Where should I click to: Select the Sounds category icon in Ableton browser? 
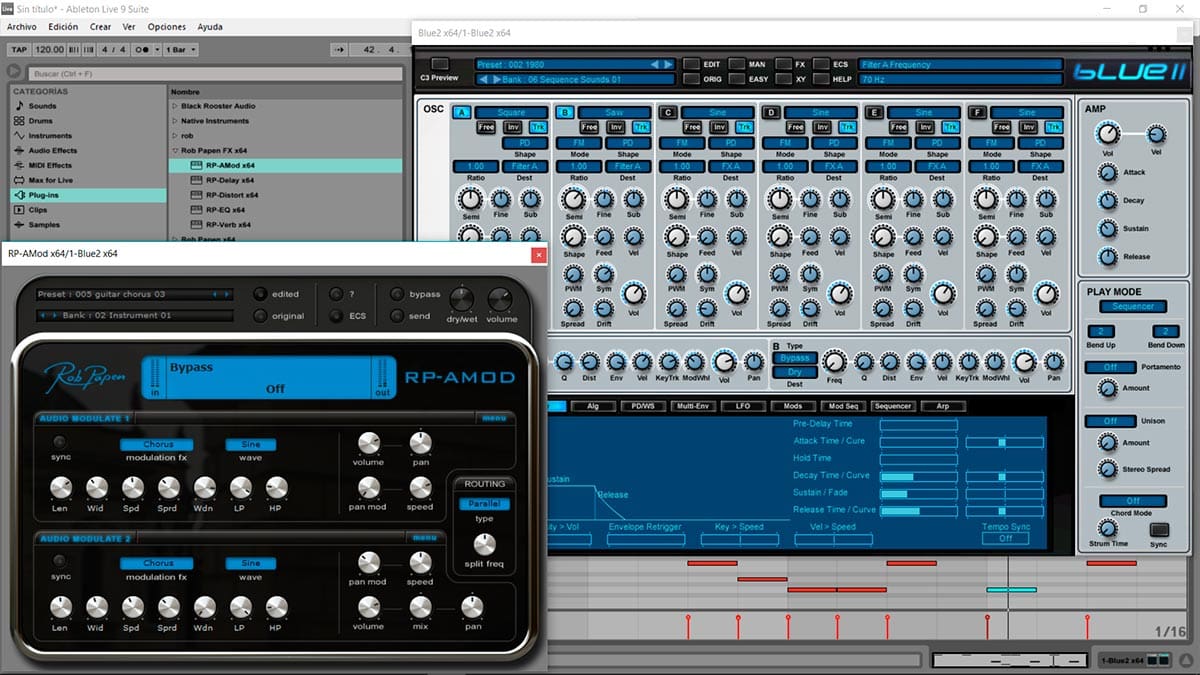18,106
